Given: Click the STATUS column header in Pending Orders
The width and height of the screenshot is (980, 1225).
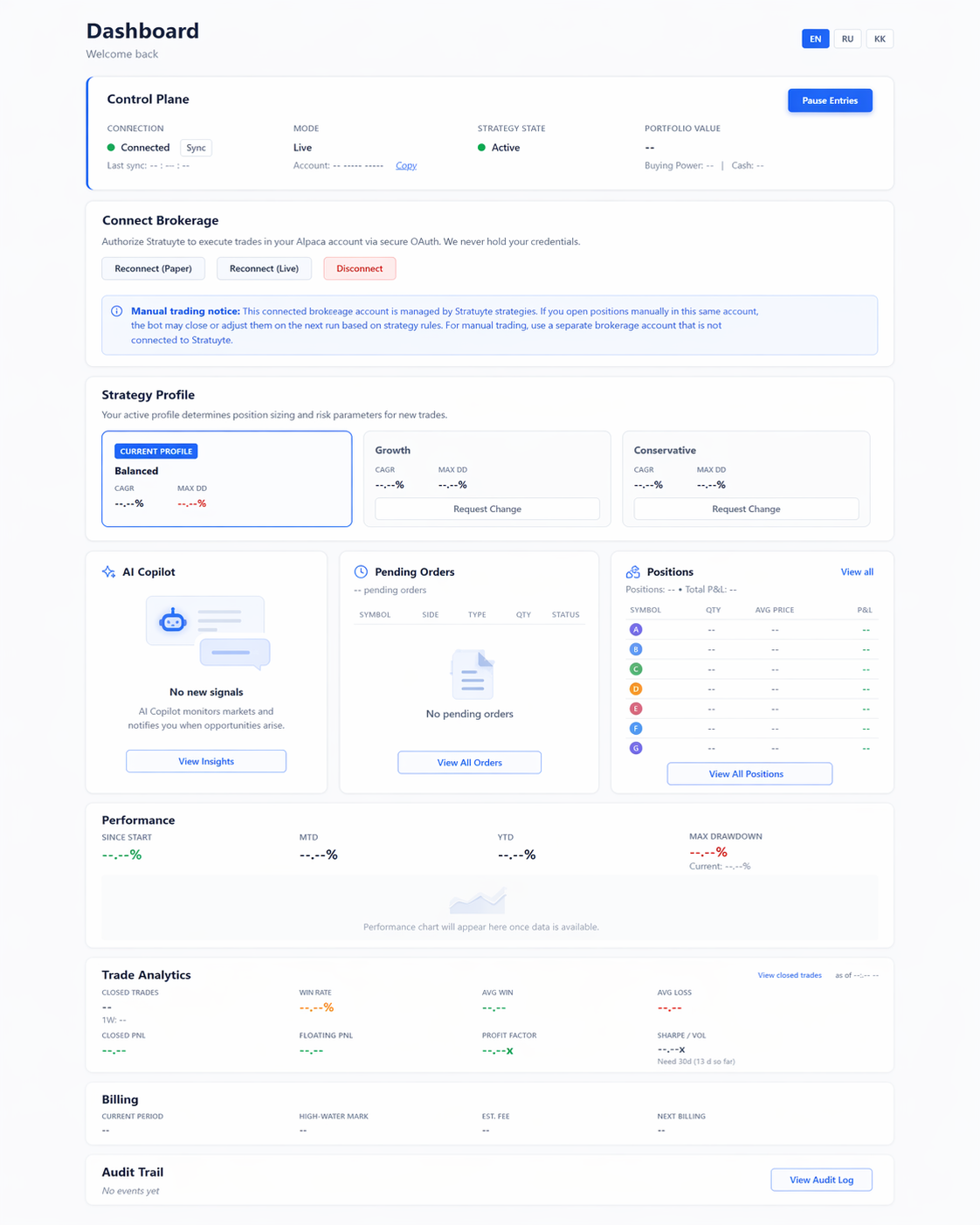Looking at the screenshot, I should pos(565,615).
